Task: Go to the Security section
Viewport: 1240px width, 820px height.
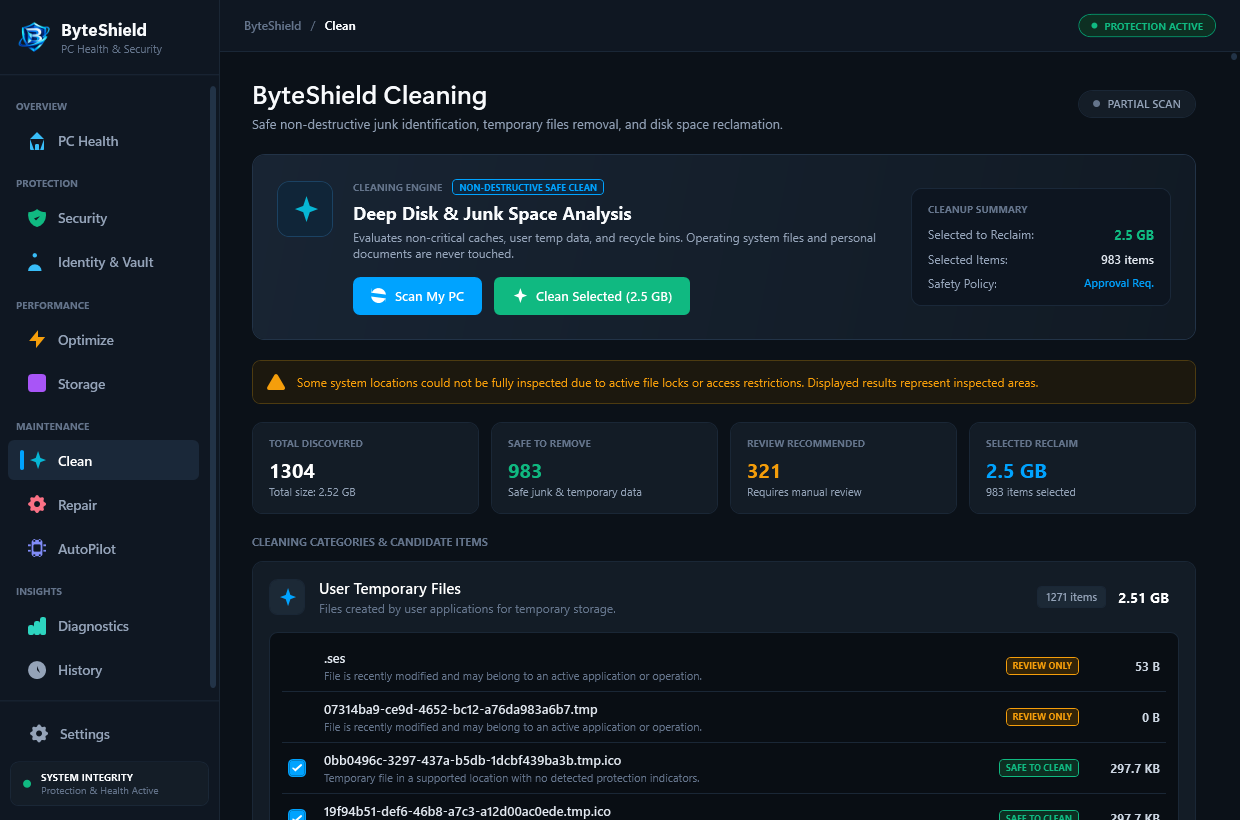Action: point(103,218)
